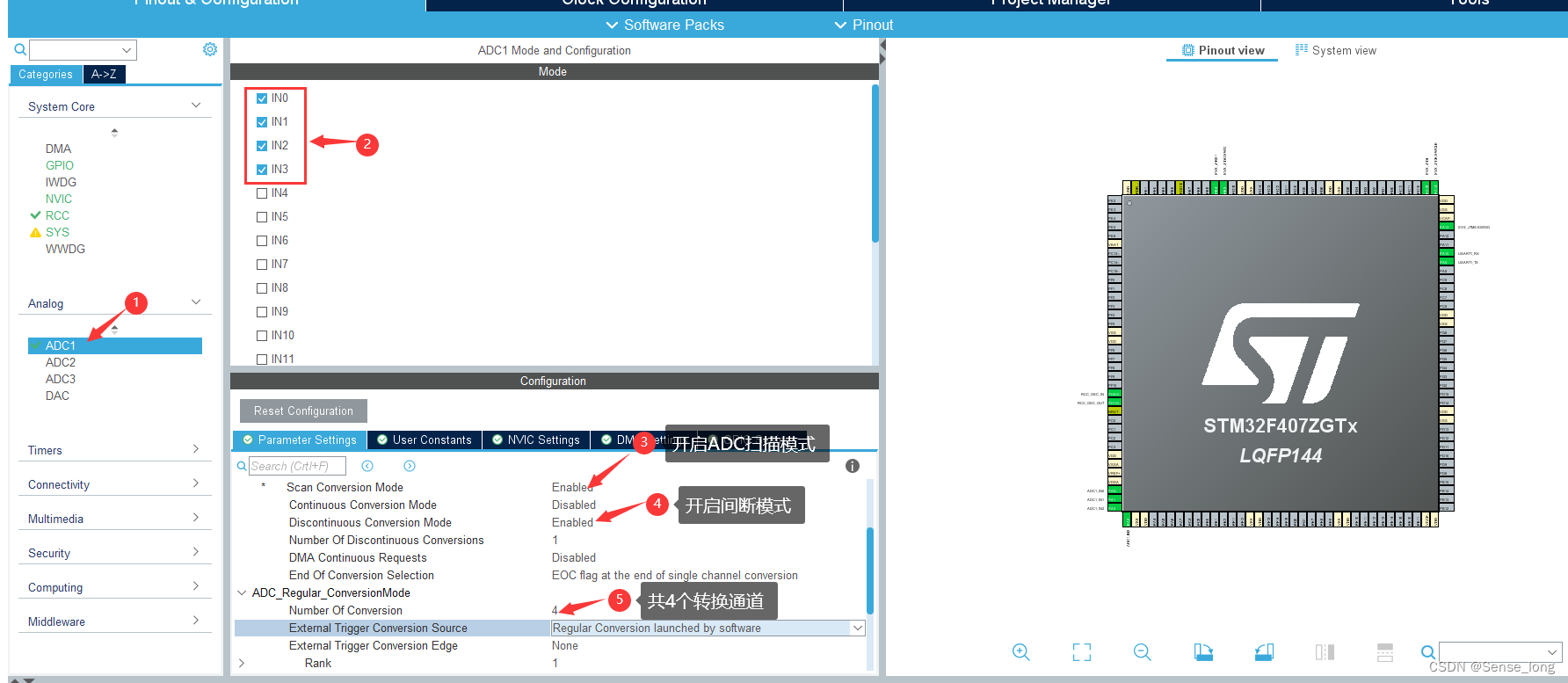
Task: Switch to the Parameter Settings tab
Action: tap(300, 440)
